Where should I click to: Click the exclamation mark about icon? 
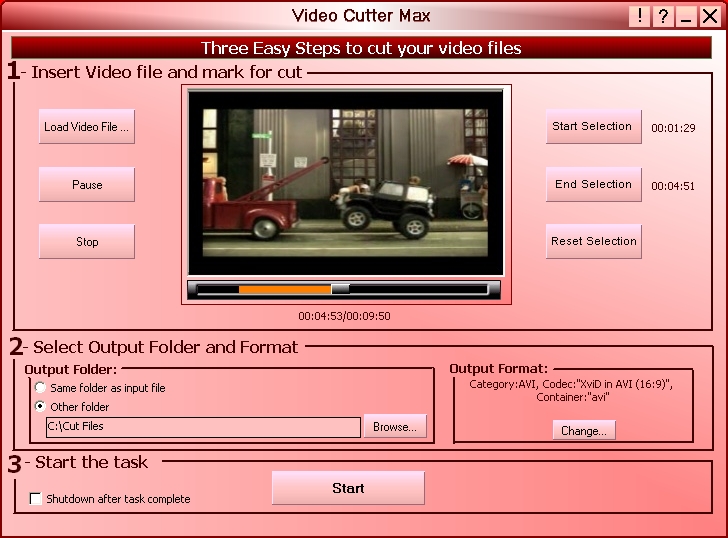tap(639, 16)
